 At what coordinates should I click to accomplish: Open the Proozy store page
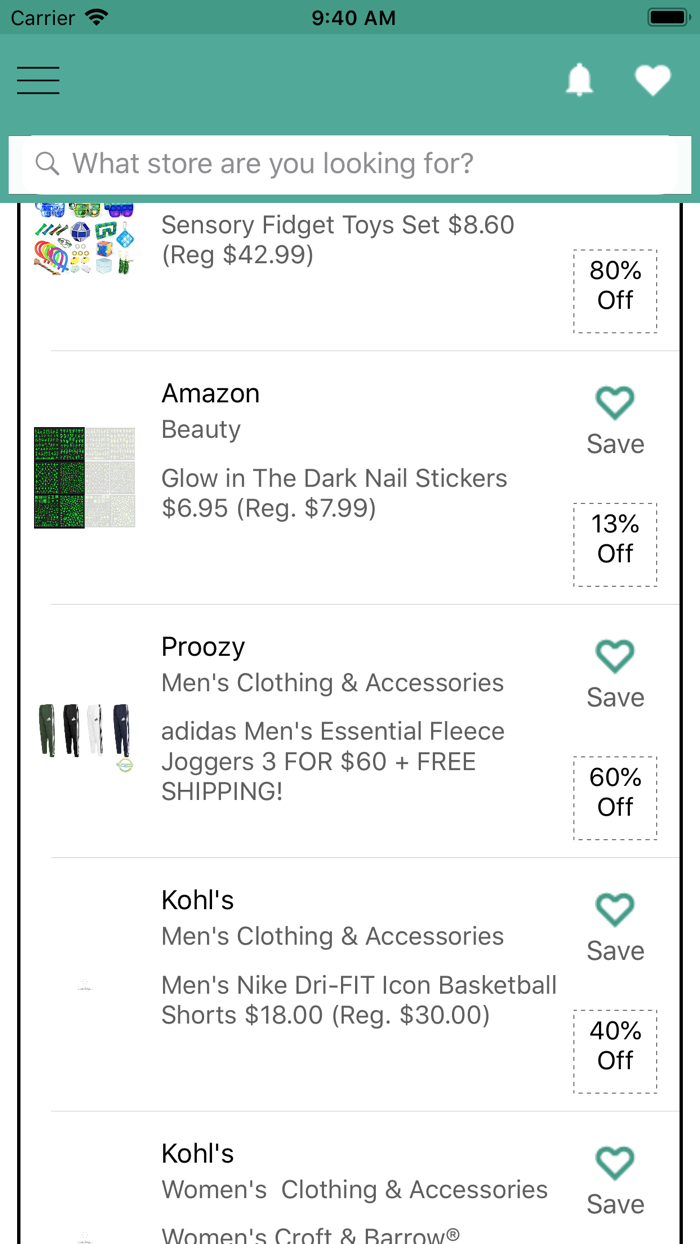202,646
